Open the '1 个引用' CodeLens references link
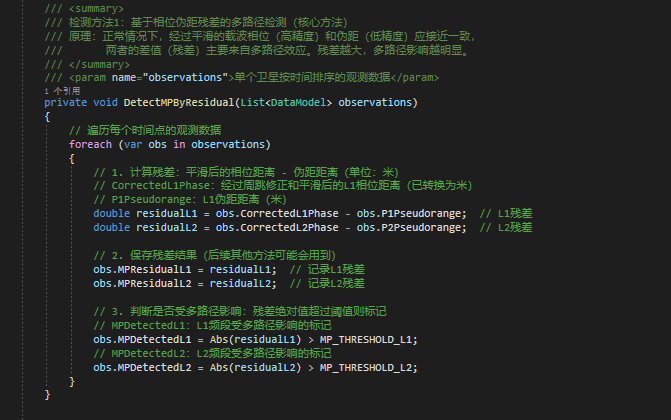 tap(62, 91)
